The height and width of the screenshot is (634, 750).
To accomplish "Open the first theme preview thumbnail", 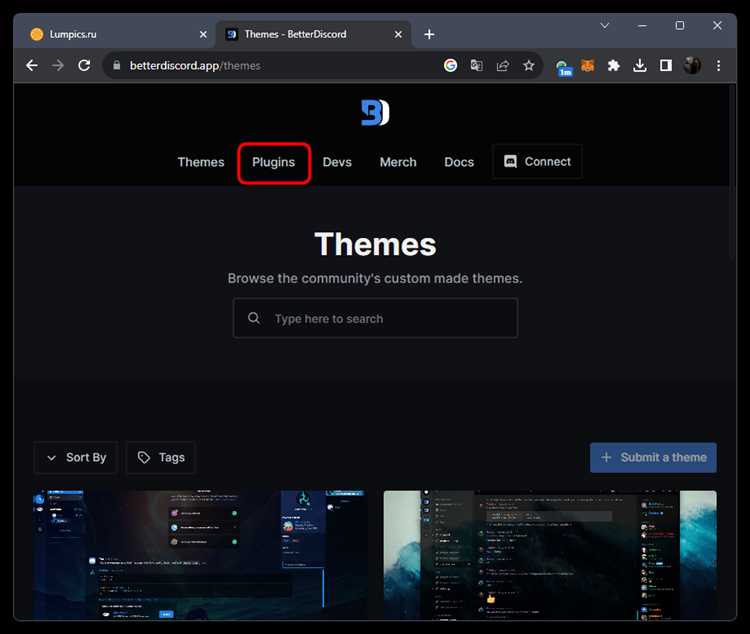I will click(200, 555).
